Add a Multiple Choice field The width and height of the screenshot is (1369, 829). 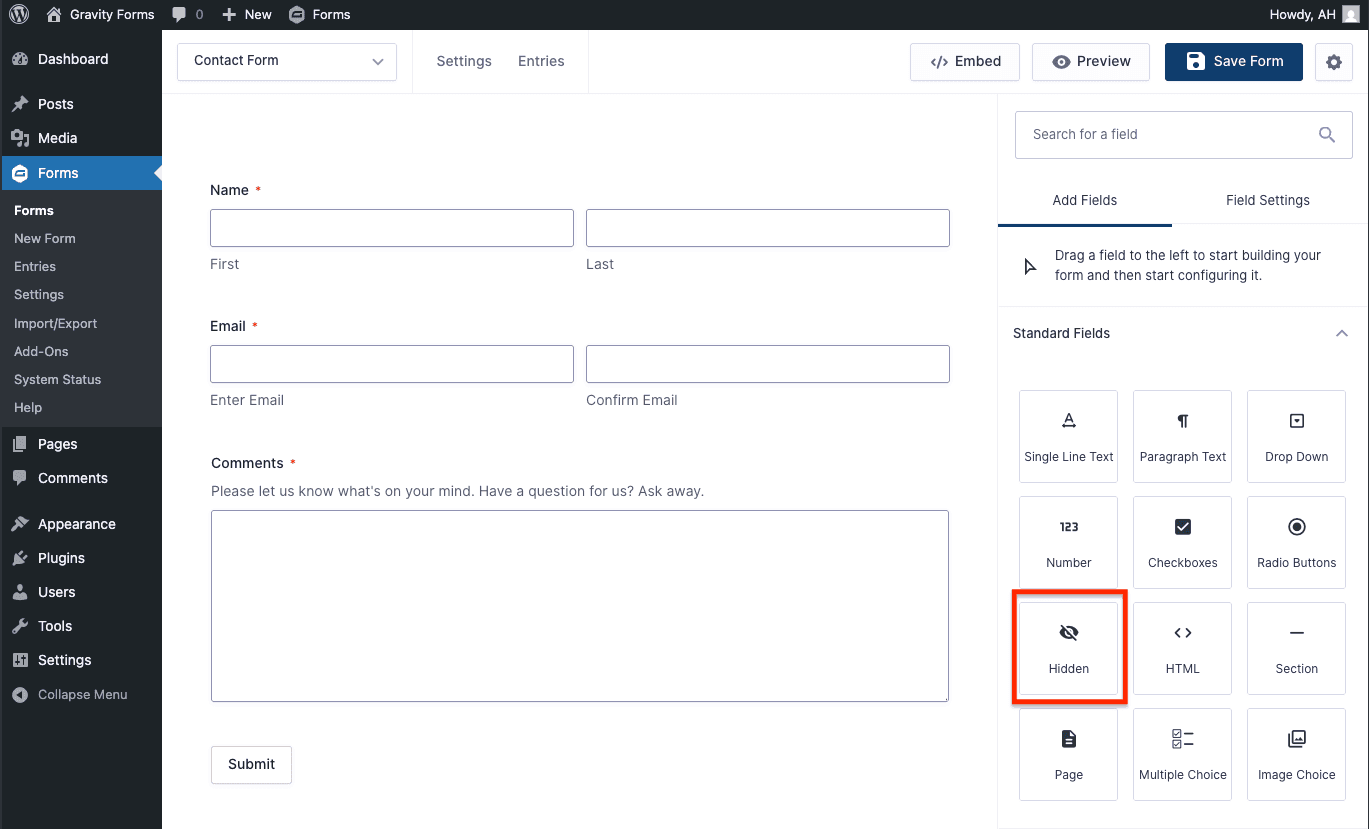[1182, 754]
